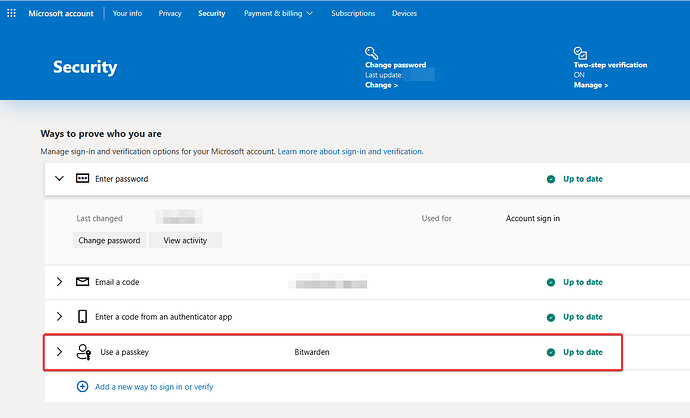Image resolution: width=690 pixels, height=418 pixels.
Task: Click the Used for label
Action: [x=437, y=218]
